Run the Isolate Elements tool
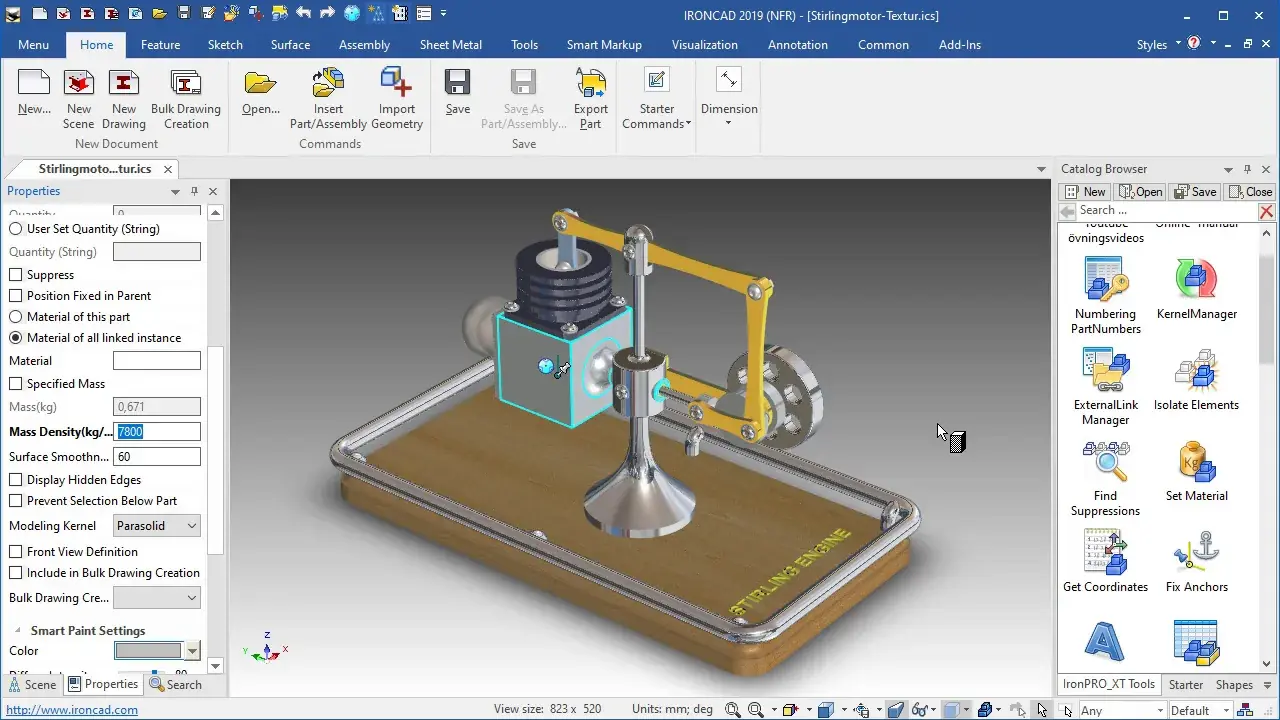 [x=1197, y=379]
